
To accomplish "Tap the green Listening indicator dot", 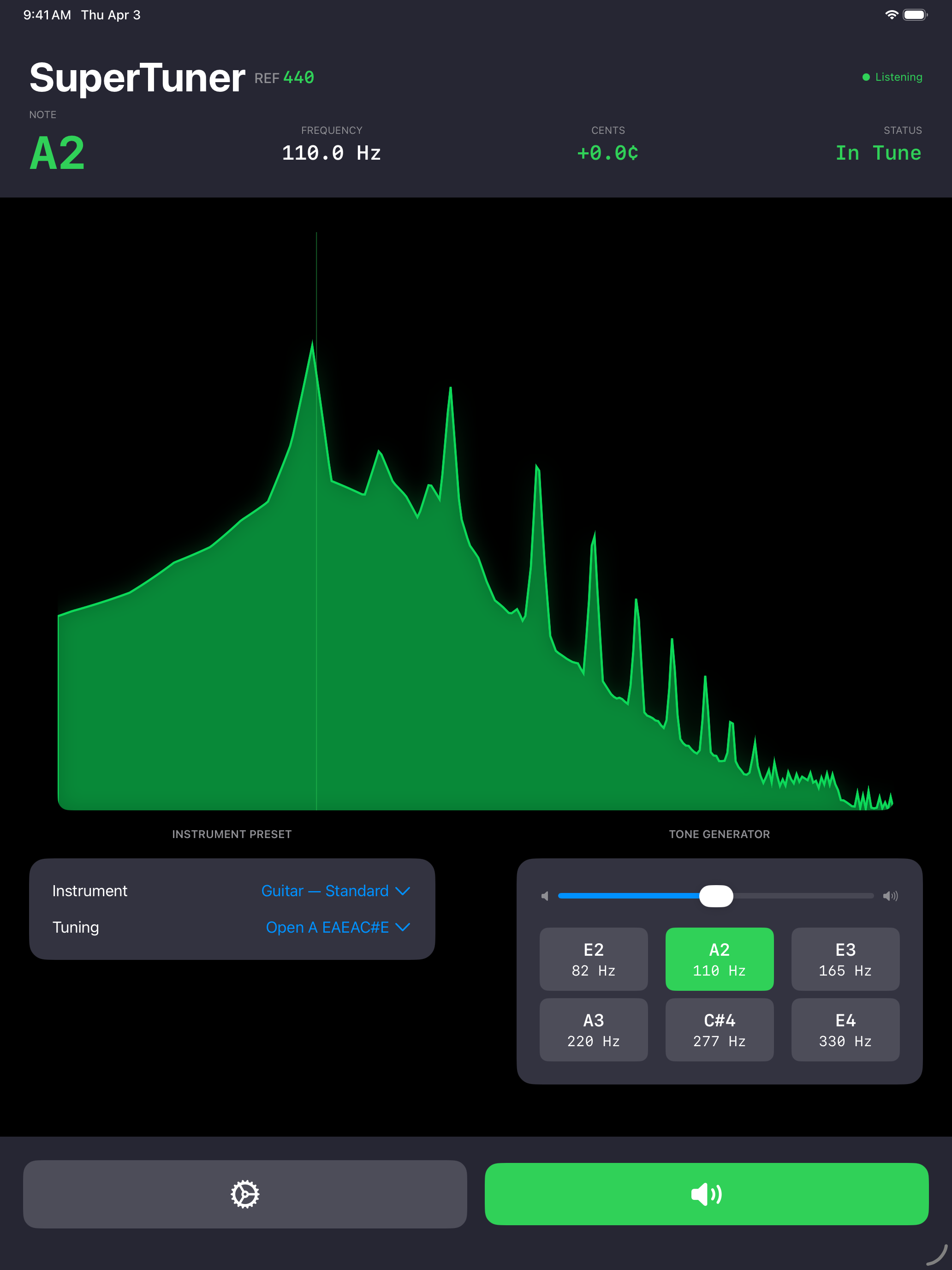I will [866, 77].
